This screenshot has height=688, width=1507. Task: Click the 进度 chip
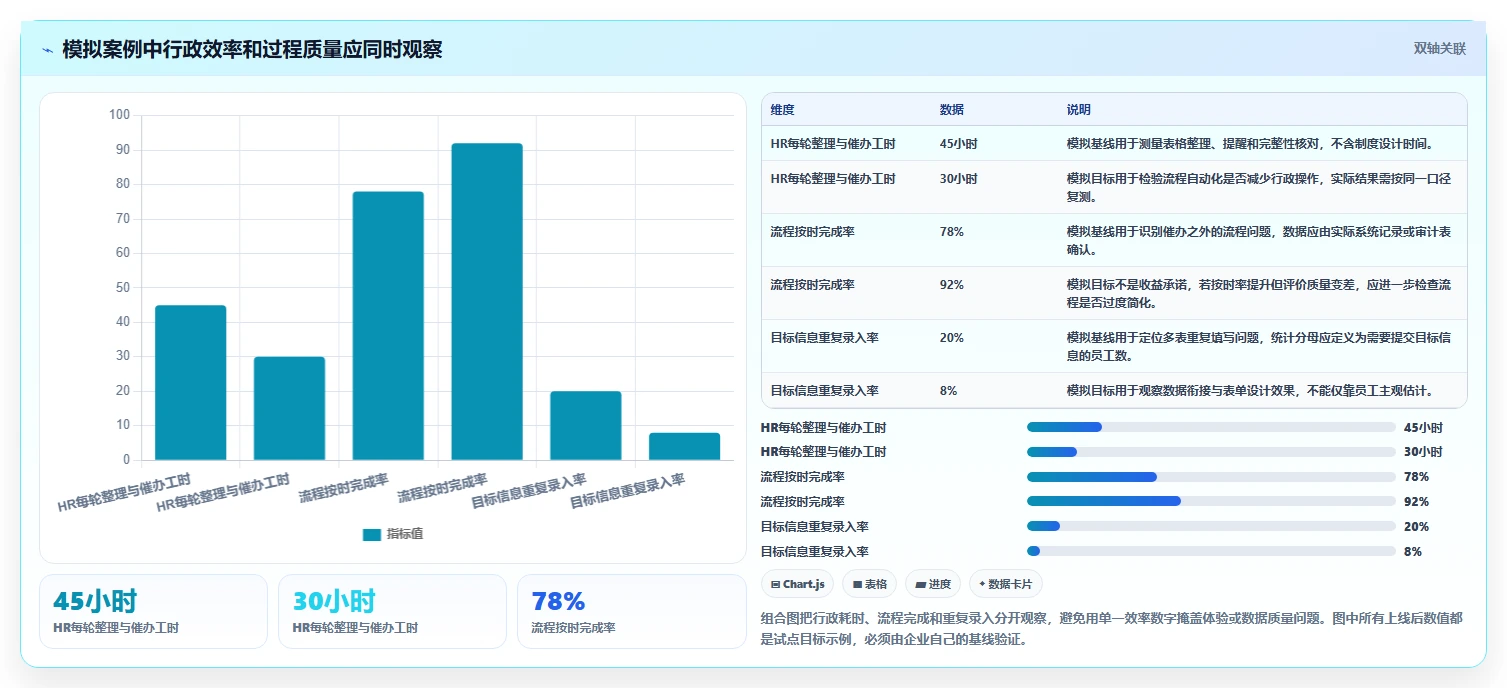[x=932, y=584]
